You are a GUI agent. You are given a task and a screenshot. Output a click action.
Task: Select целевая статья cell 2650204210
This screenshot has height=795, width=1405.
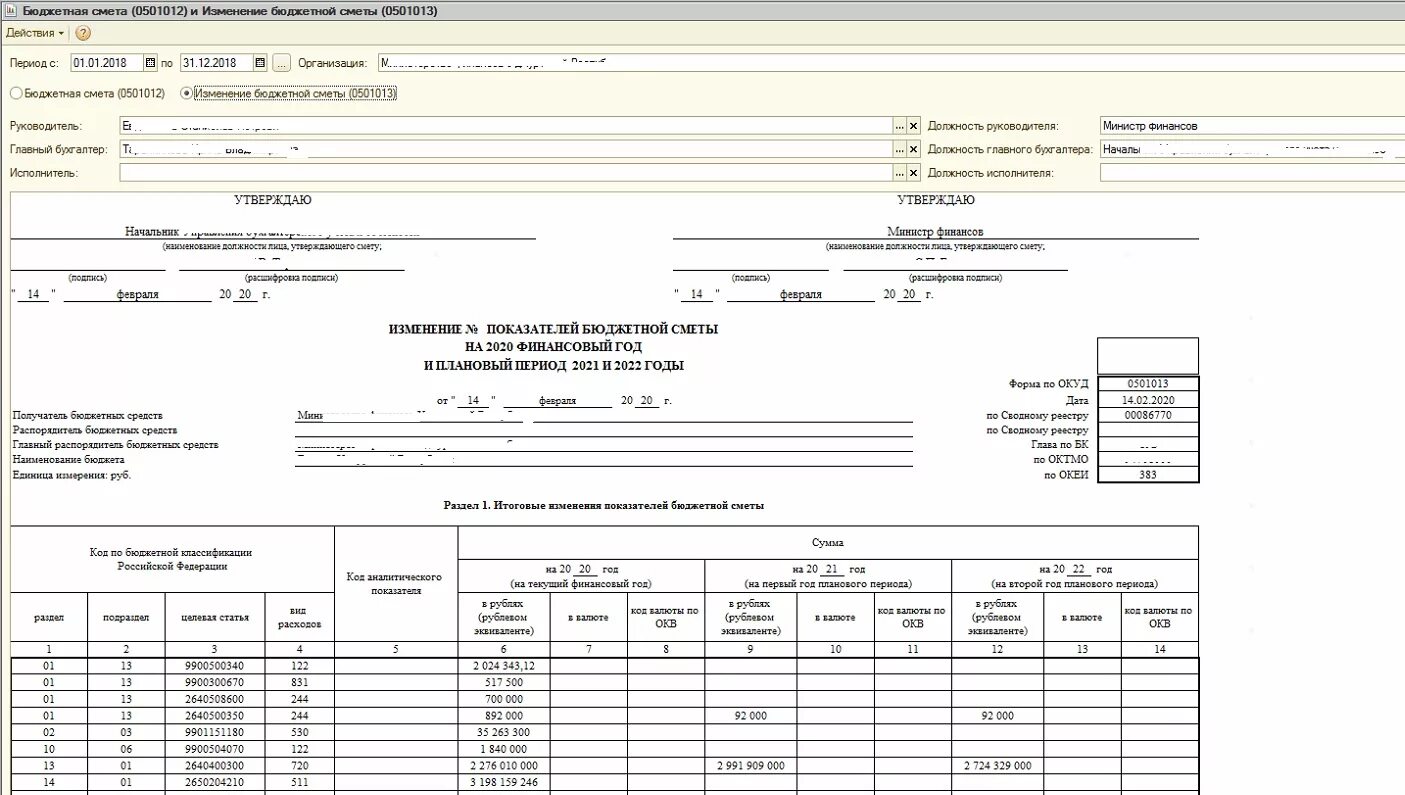214,782
